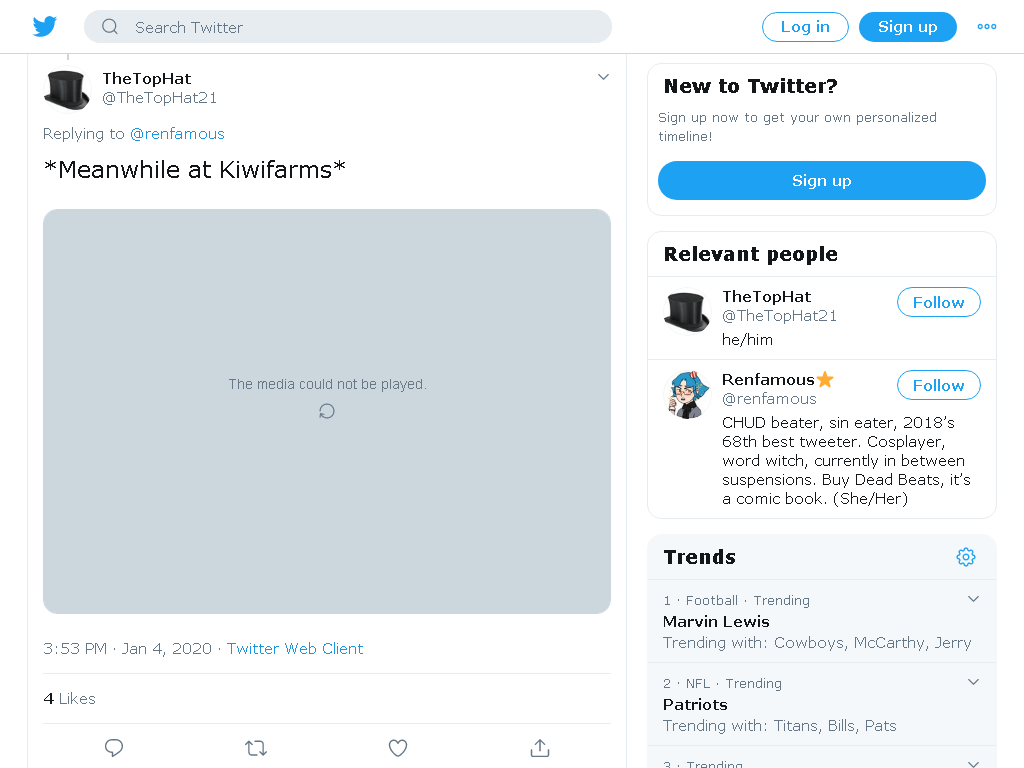Click the Twitter bird home logo
The width and height of the screenshot is (1024, 768).
click(44, 27)
